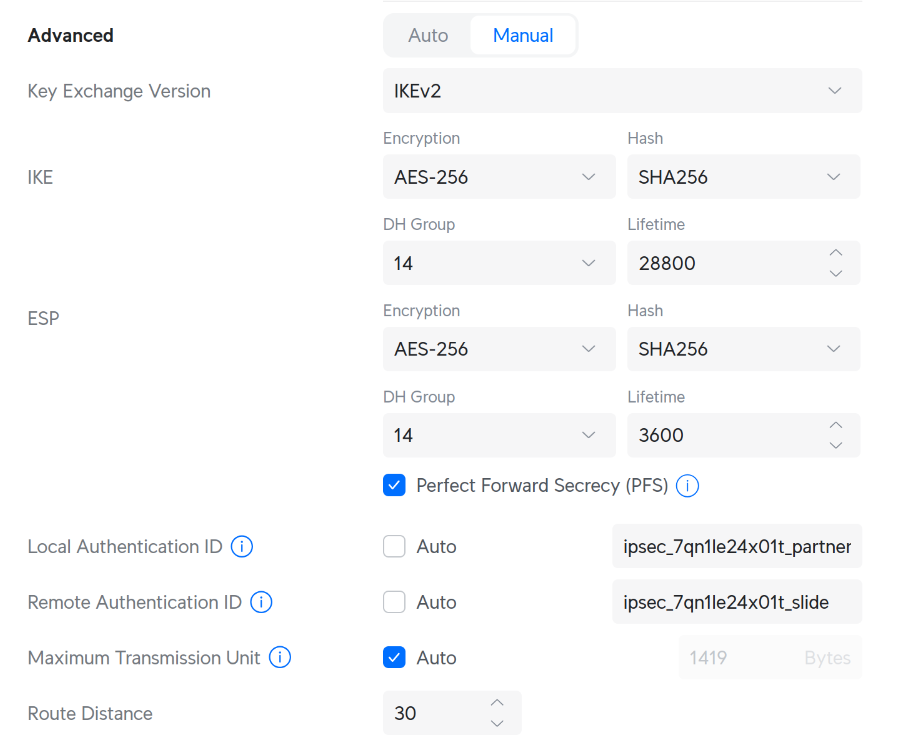Show info for Remote Authentication ID
Screen dimensions: 920x745
(261, 602)
